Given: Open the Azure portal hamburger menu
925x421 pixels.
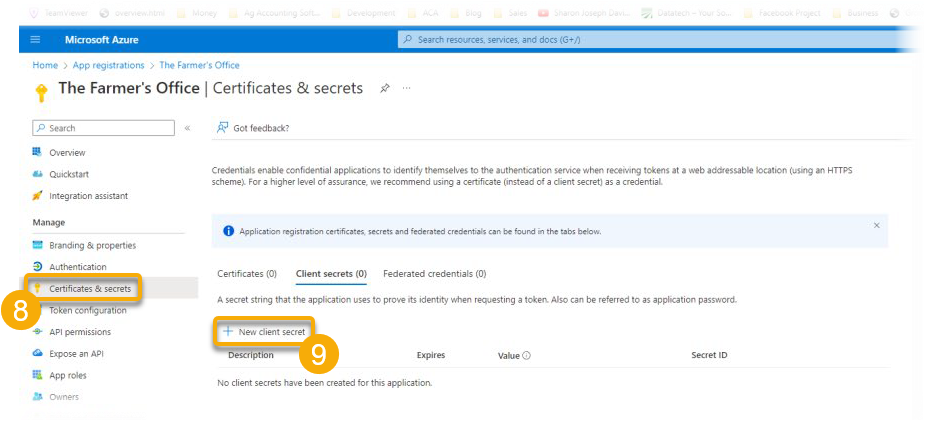Looking at the screenshot, I should pyautogui.click(x=36, y=39).
